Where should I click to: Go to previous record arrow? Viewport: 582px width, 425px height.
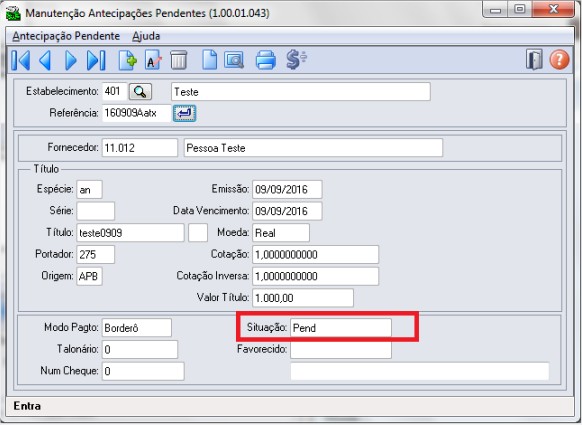click(45, 60)
